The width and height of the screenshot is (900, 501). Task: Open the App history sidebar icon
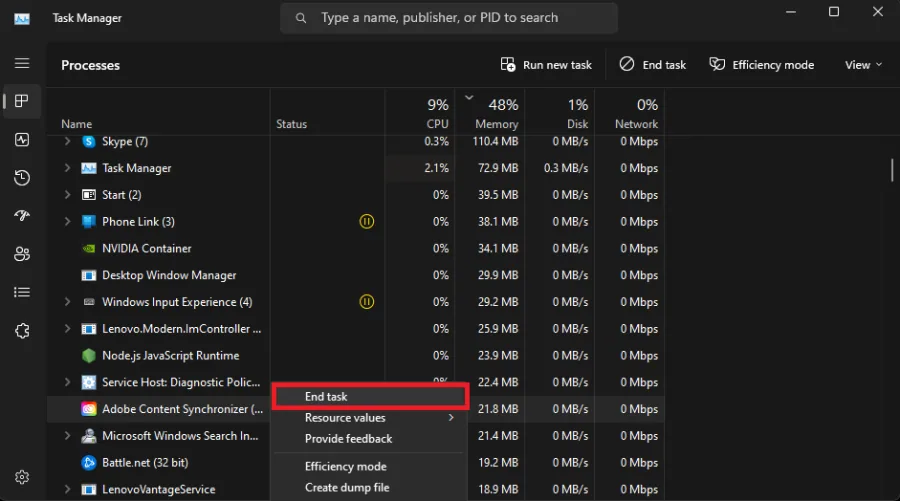coord(22,178)
